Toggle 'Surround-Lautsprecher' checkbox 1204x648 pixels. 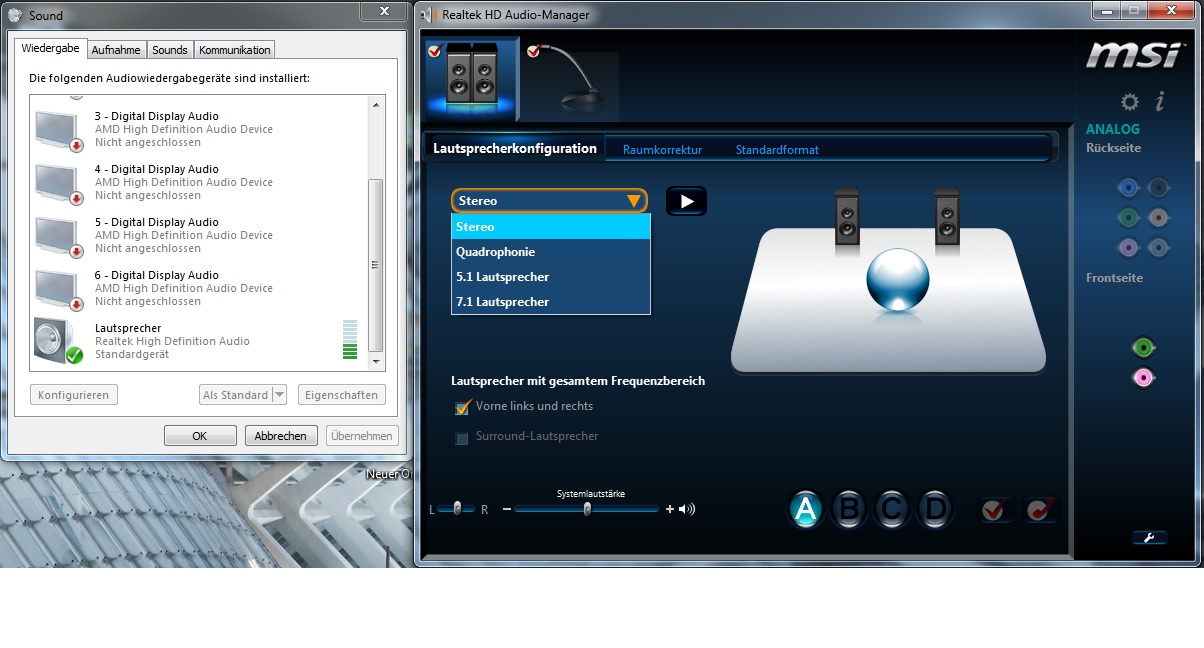(x=462, y=438)
